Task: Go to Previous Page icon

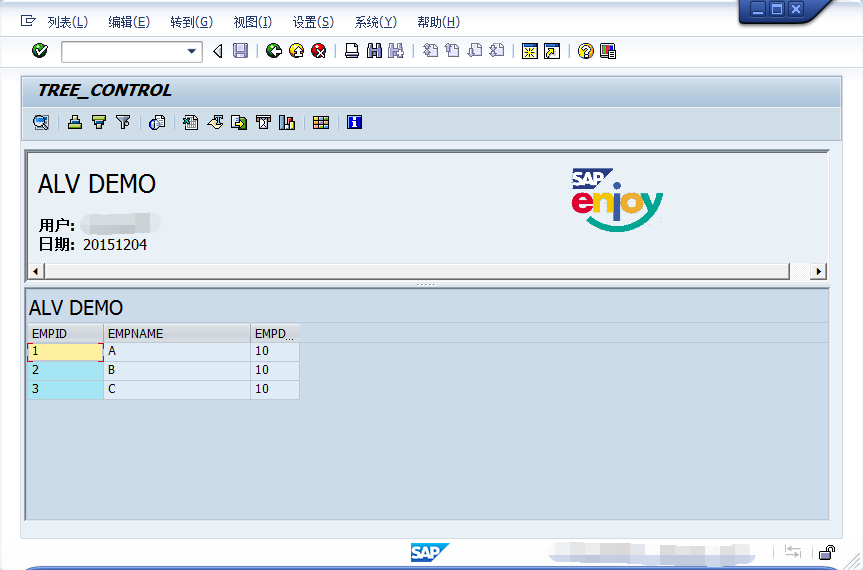Action: coord(452,51)
